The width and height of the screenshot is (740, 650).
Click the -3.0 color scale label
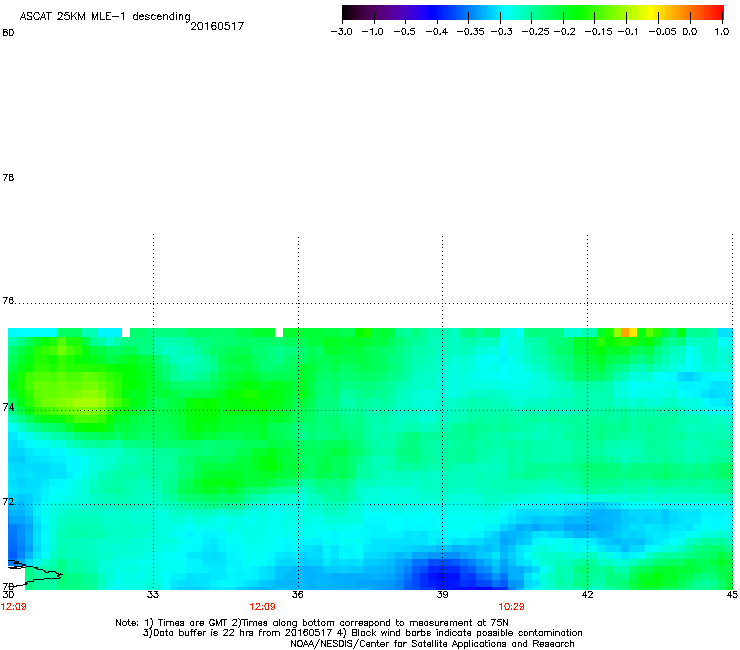tap(341, 32)
